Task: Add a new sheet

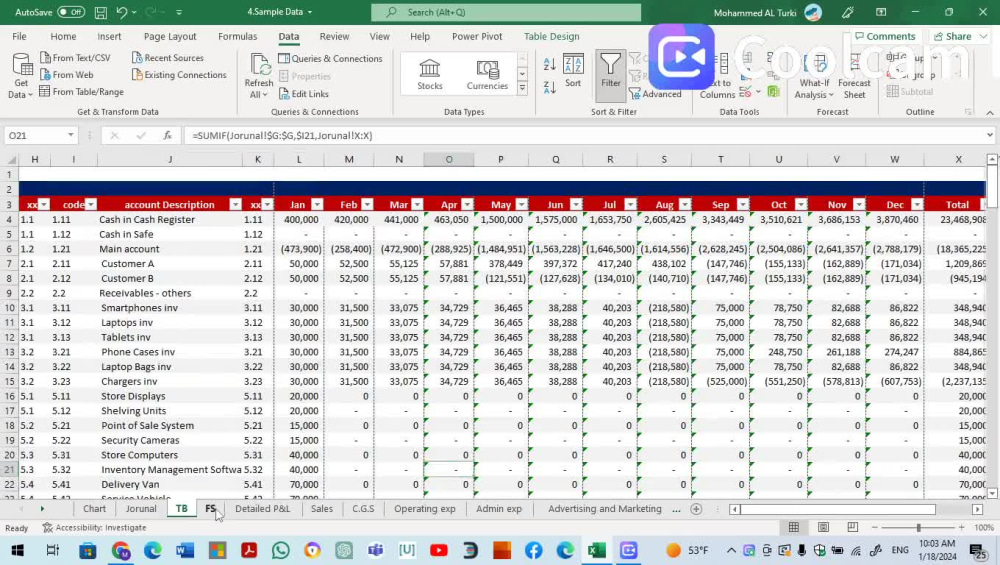Action: (x=696, y=509)
